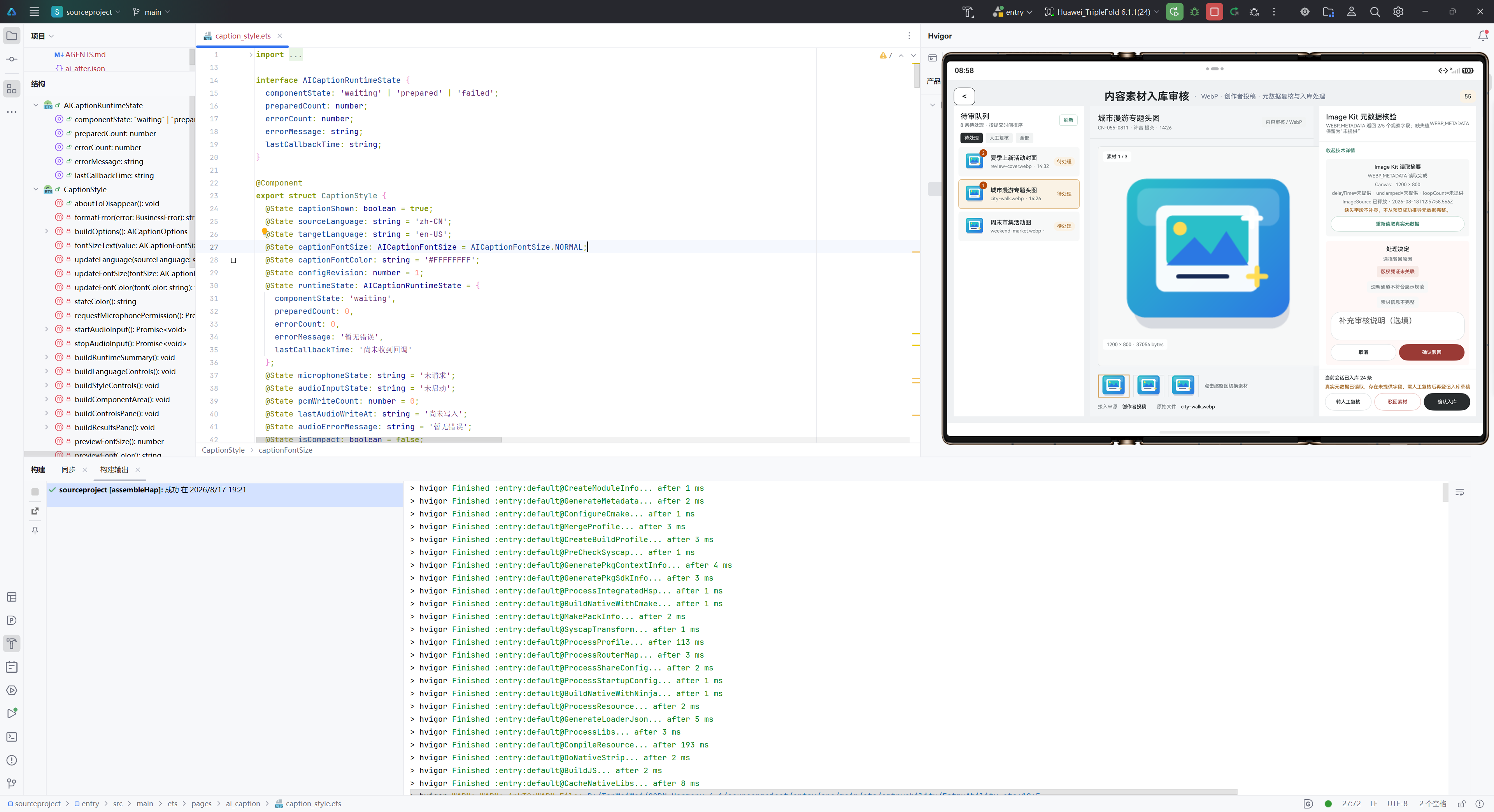Open the sourceproject project dropdown
The width and height of the screenshot is (1494, 812).
[x=86, y=12]
